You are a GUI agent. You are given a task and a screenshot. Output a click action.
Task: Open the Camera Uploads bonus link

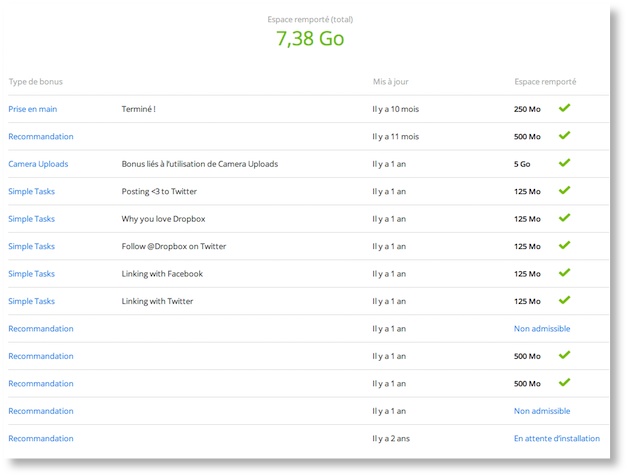point(38,164)
